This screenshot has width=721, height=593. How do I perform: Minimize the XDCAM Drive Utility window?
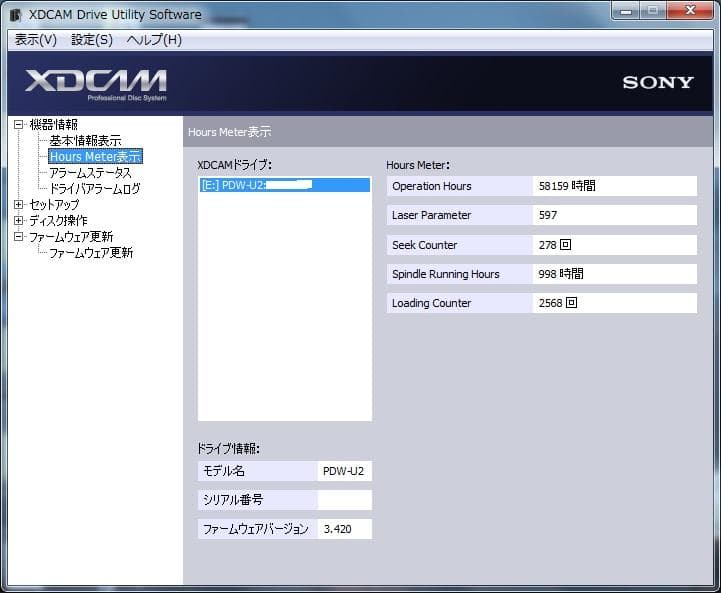626,11
